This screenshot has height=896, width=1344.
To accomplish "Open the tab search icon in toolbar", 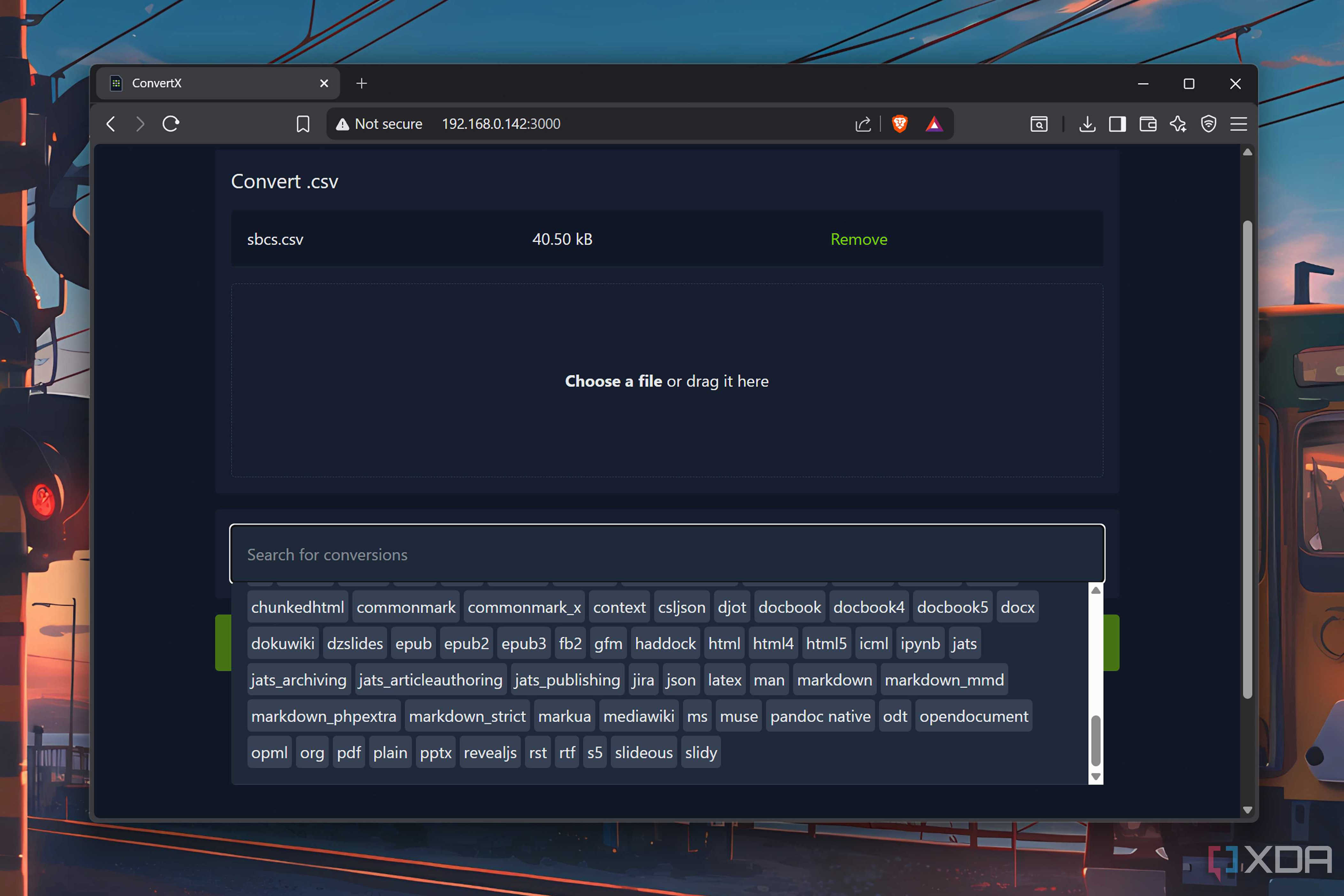I will point(1039,124).
